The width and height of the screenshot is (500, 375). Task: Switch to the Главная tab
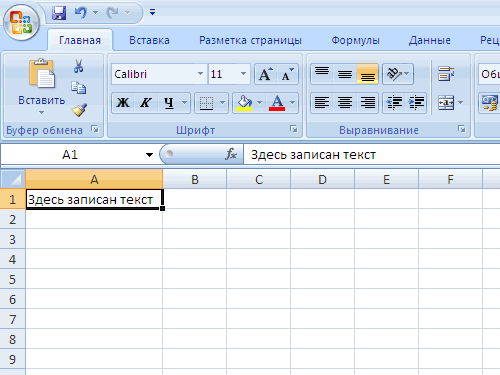pyautogui.click(x=80, y=40)
